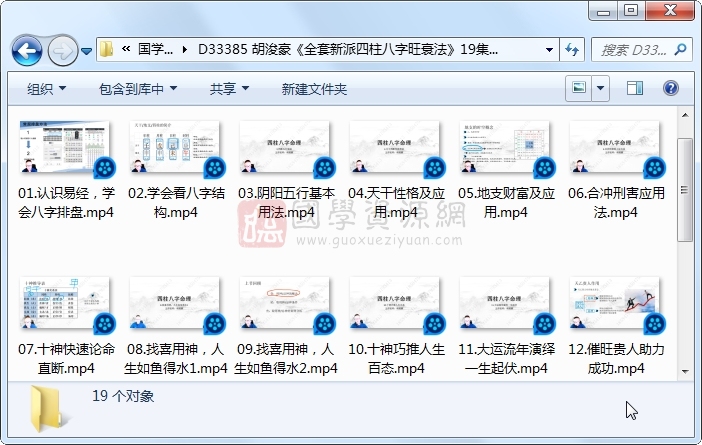The width and height of the screenshot is (702, 445).
Task: Click the scrollbar down arrow
Action: point(685,371)
